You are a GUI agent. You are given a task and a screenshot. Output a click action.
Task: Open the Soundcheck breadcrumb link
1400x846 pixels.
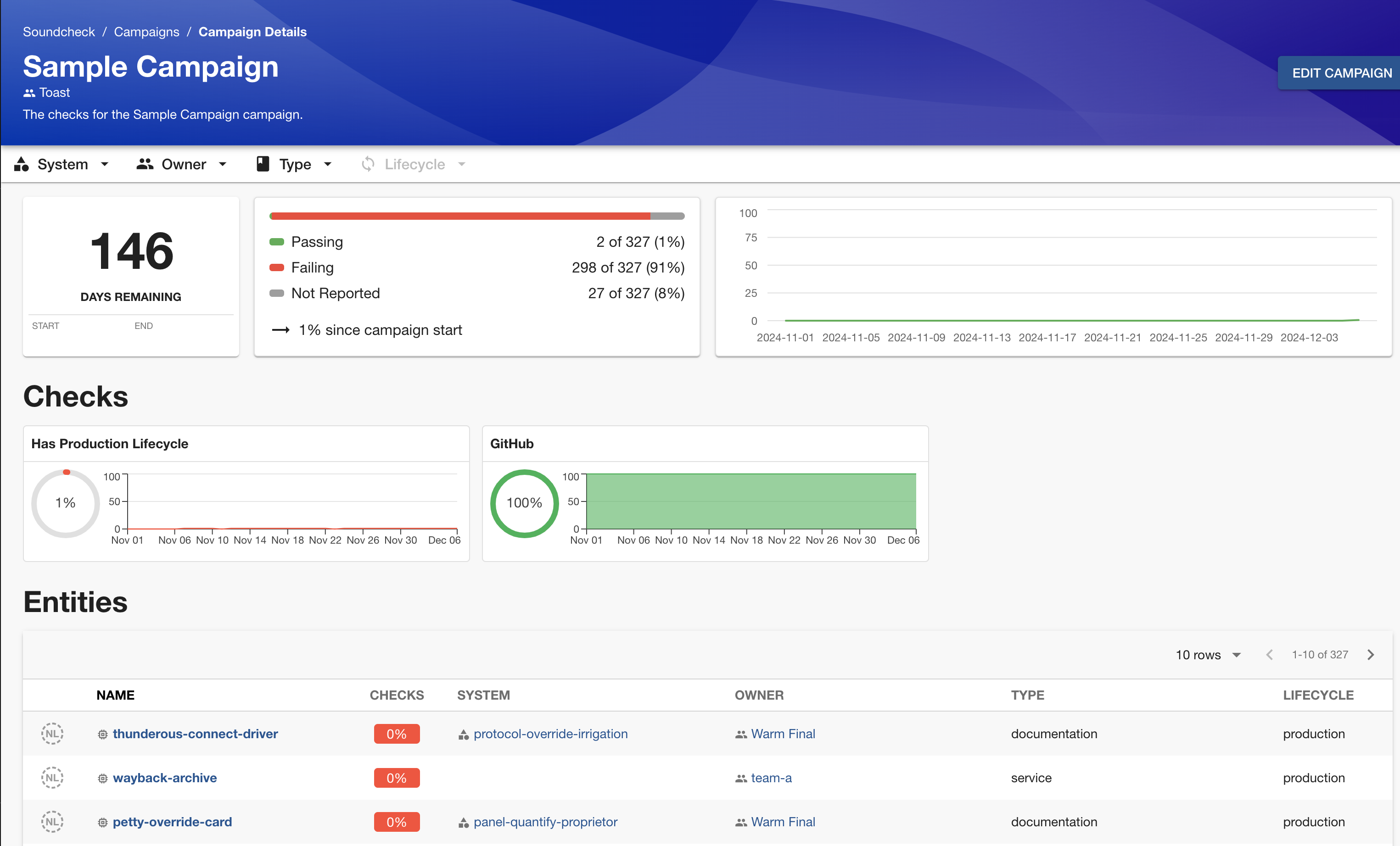(x=58, y=32)
